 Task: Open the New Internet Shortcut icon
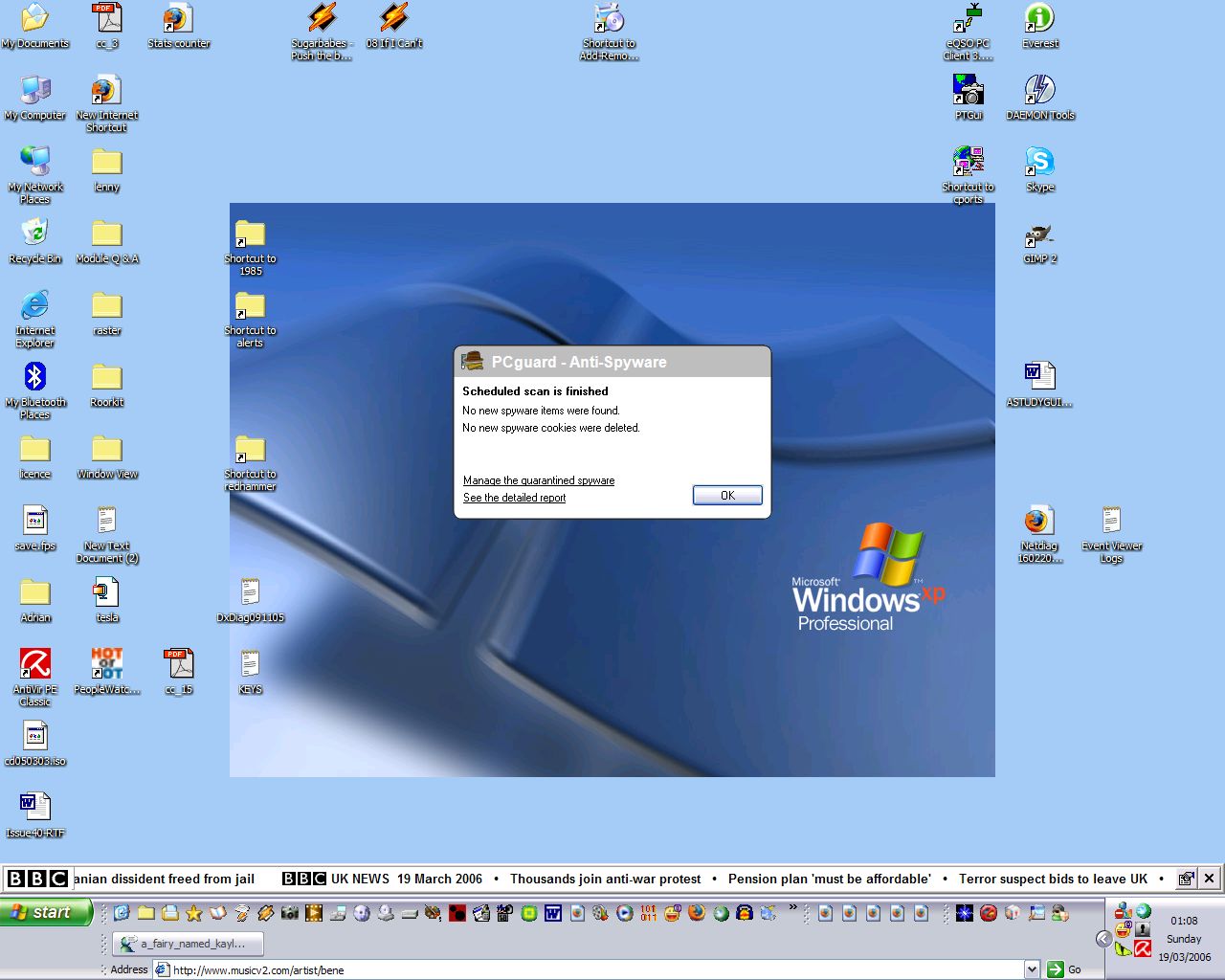(107, 104)
